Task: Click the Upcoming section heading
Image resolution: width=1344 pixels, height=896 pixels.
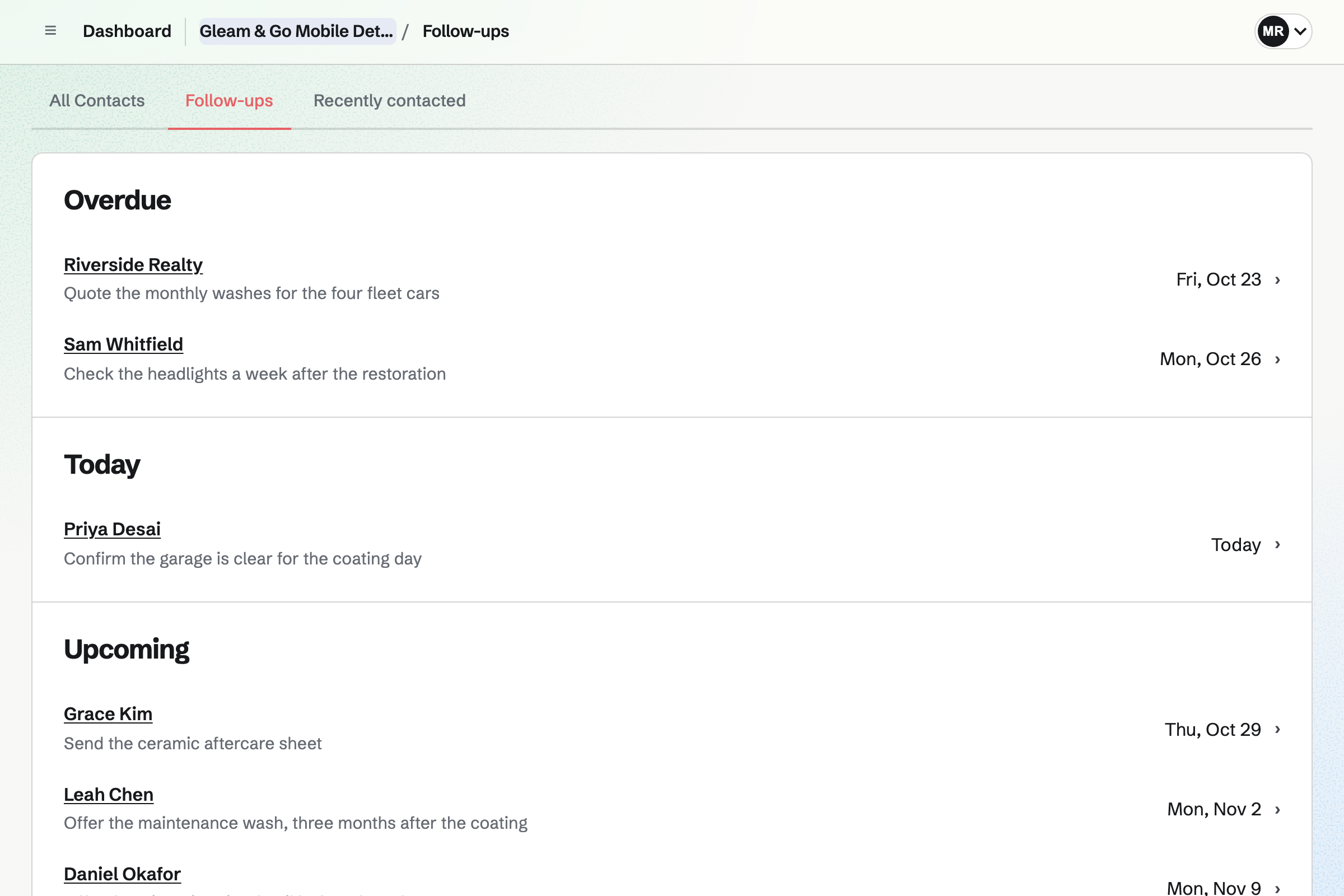Action: point(127,650)
